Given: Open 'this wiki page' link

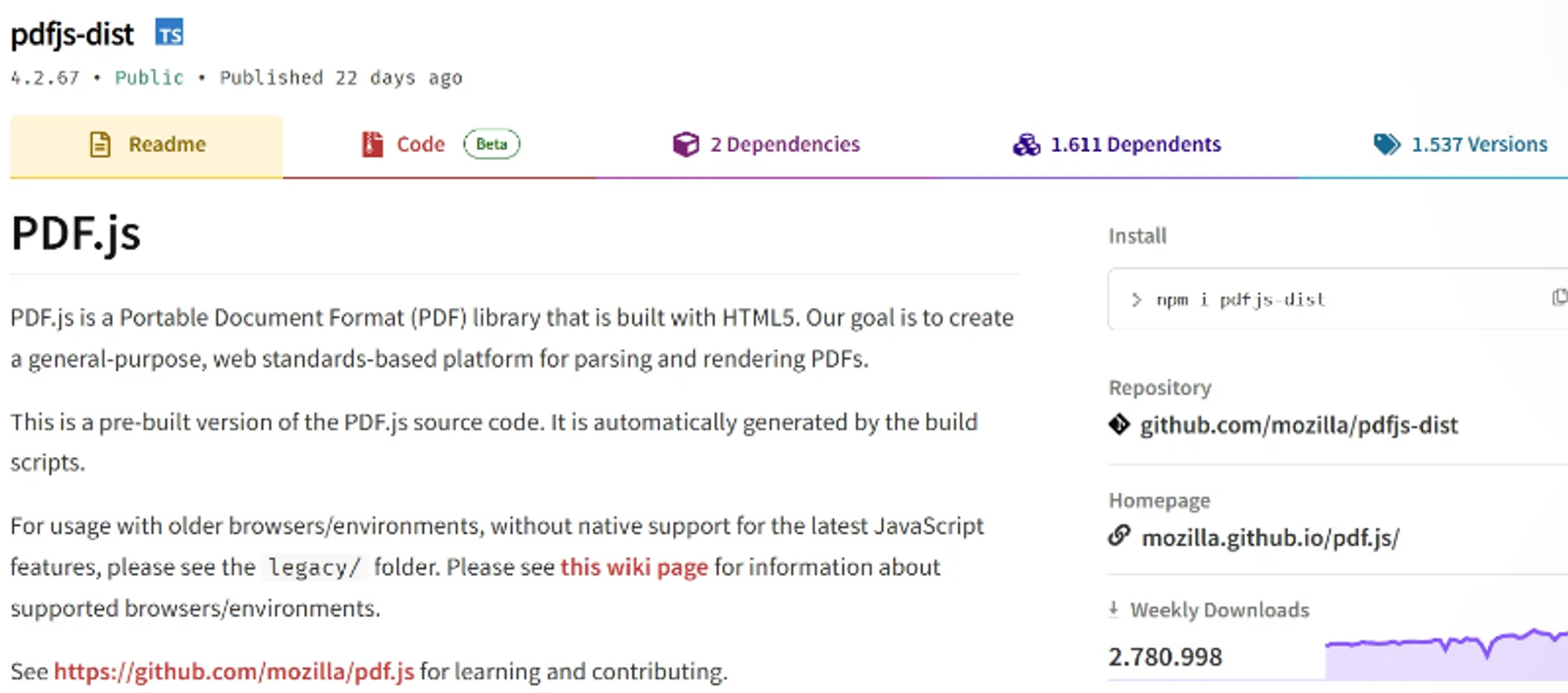Looking at the screenshot, I should [x=634, y=567].
